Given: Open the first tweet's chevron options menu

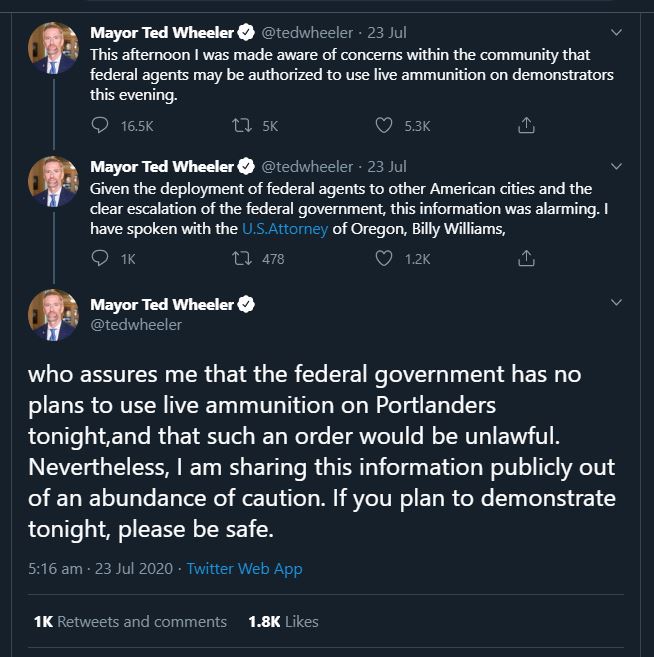Looking at the screenshot, I should click(616, 32).
